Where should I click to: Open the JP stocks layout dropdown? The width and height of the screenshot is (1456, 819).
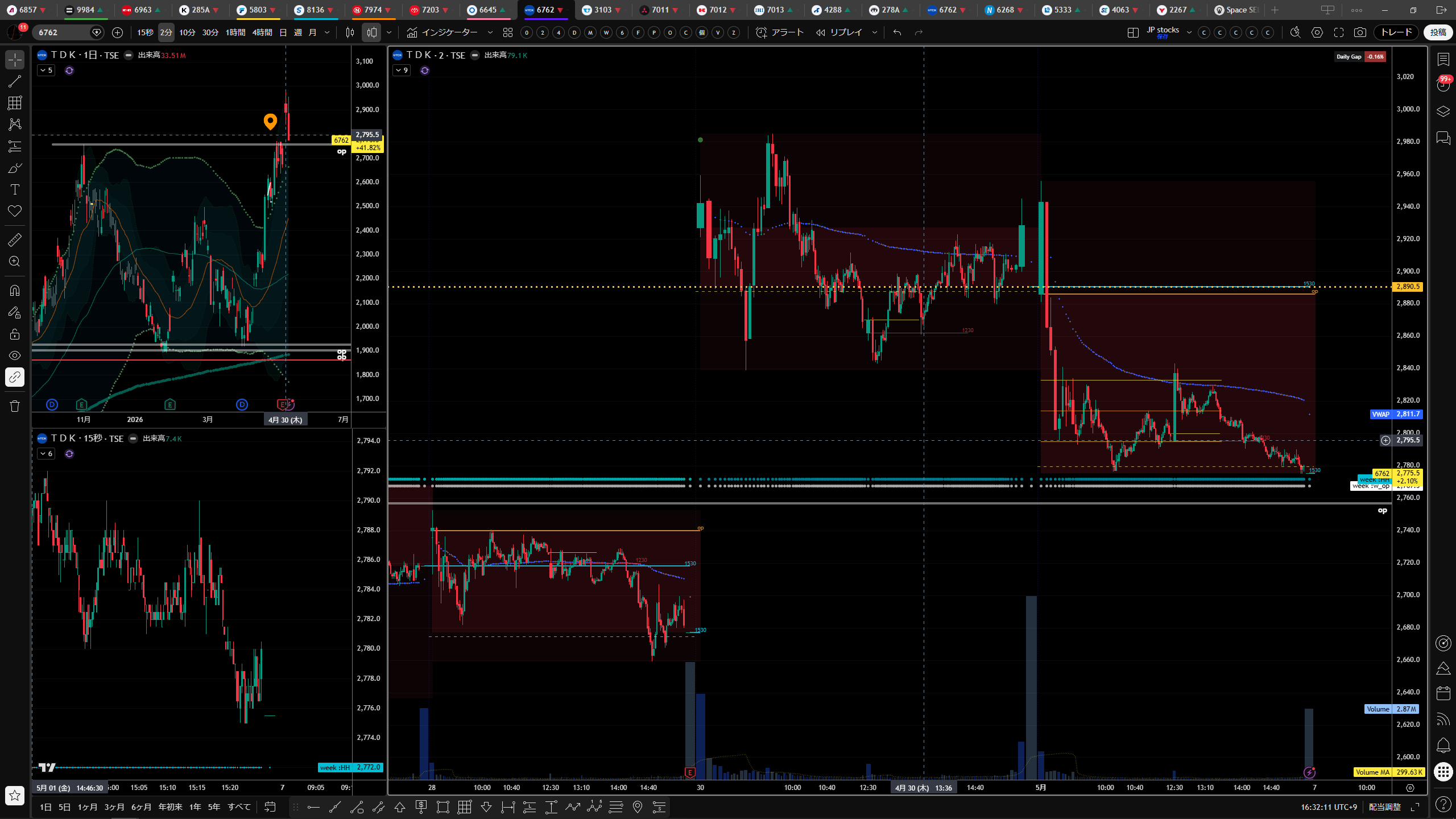1189,32
